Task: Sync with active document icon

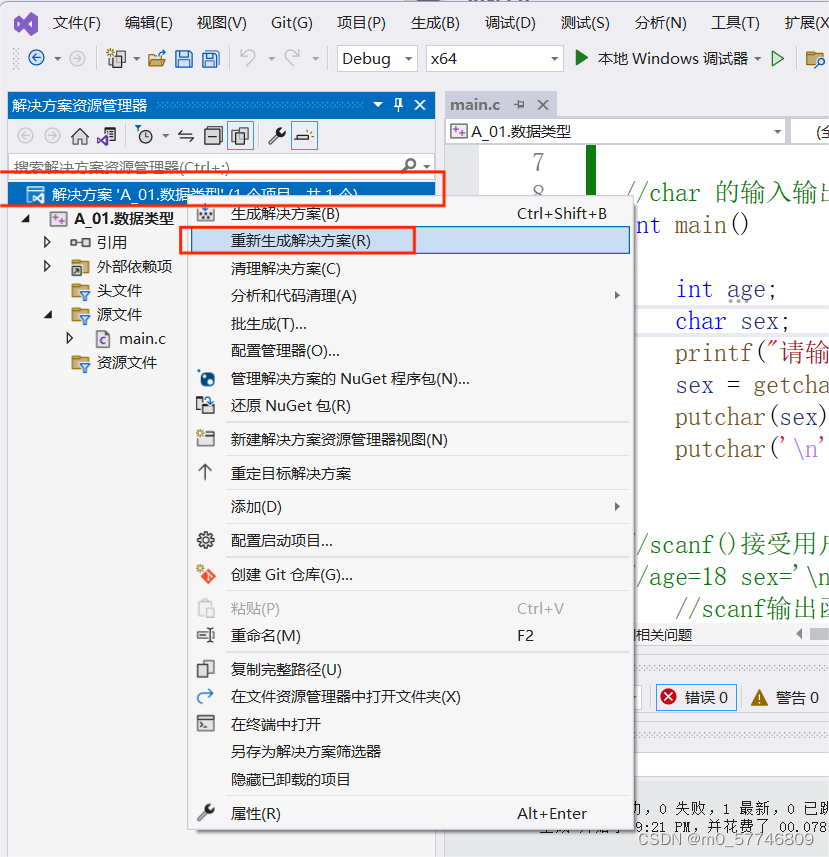Action: (x=186, y=136)
